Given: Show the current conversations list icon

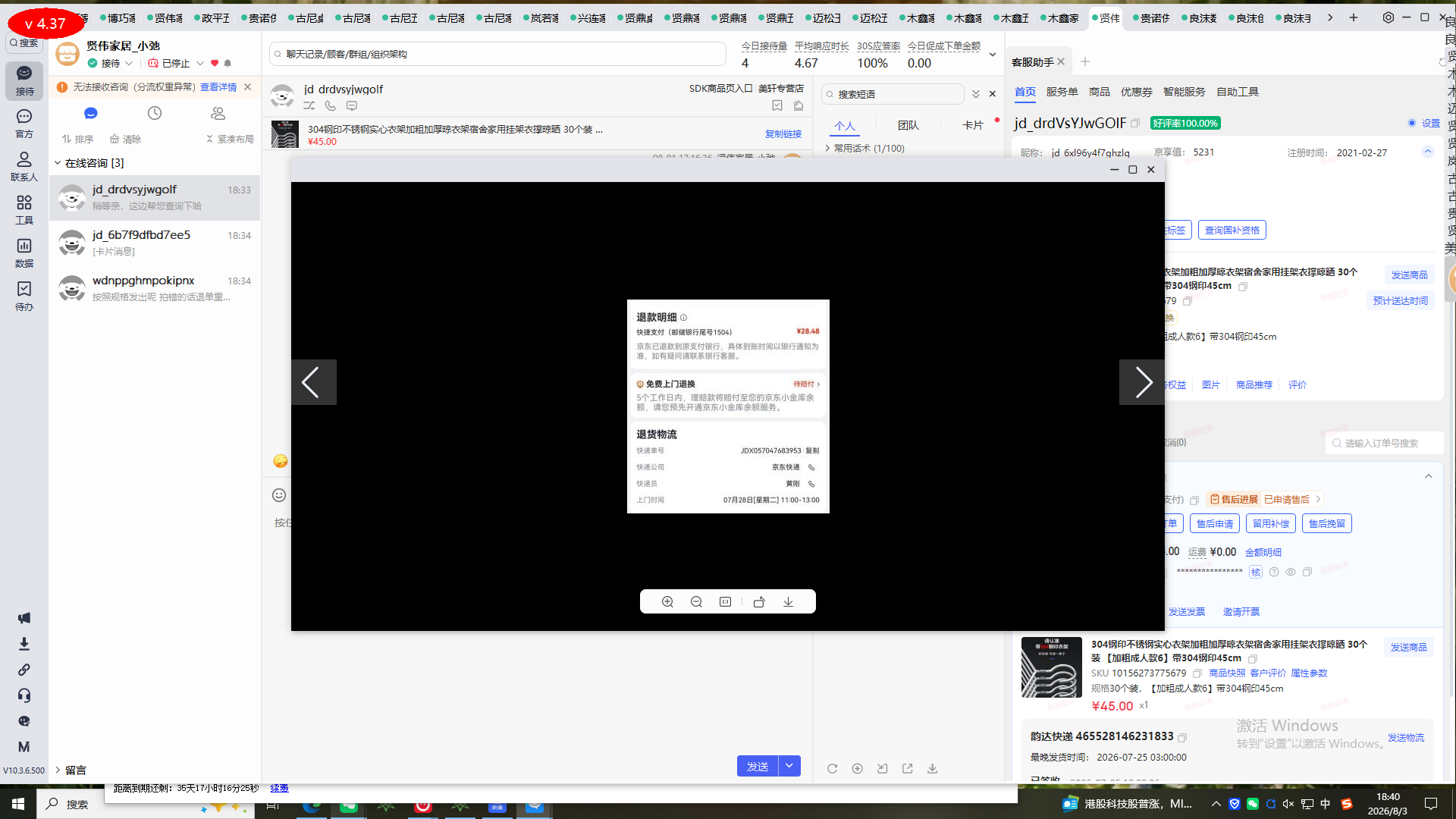Looking at the screenshot, I should (x=91, y=113).
